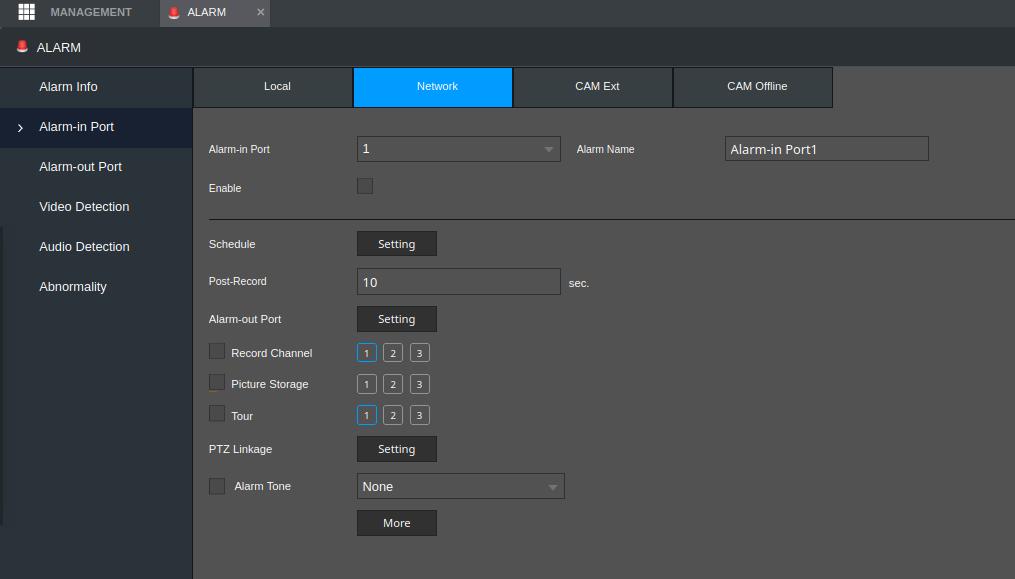Go to Alarm Info in sidebar

[96, 87]
